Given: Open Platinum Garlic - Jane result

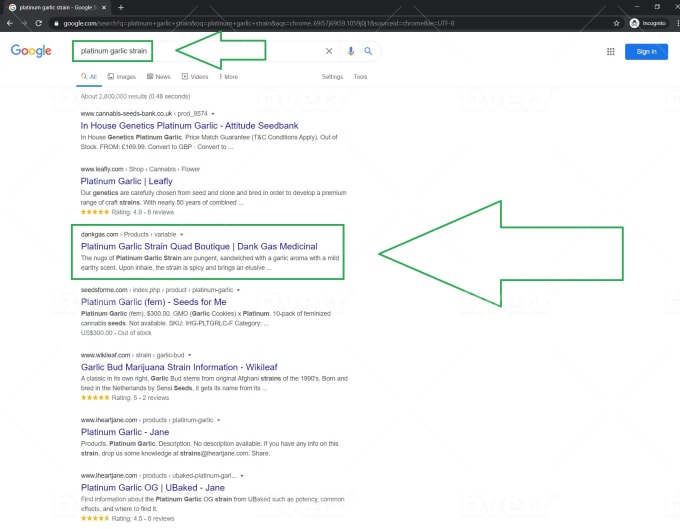Looking at the screenshot, I should coord(125,432).
